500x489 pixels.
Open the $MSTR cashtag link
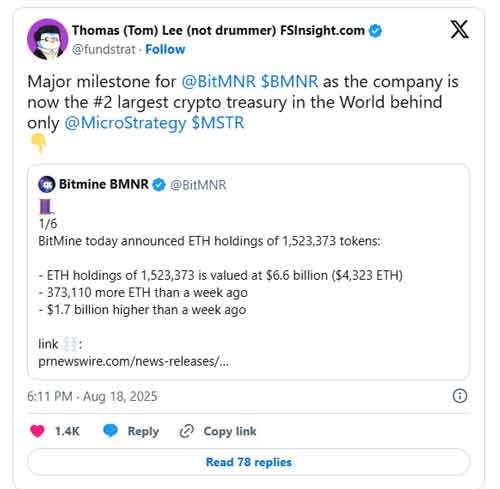pyautogui.click(x=218, y=123)
